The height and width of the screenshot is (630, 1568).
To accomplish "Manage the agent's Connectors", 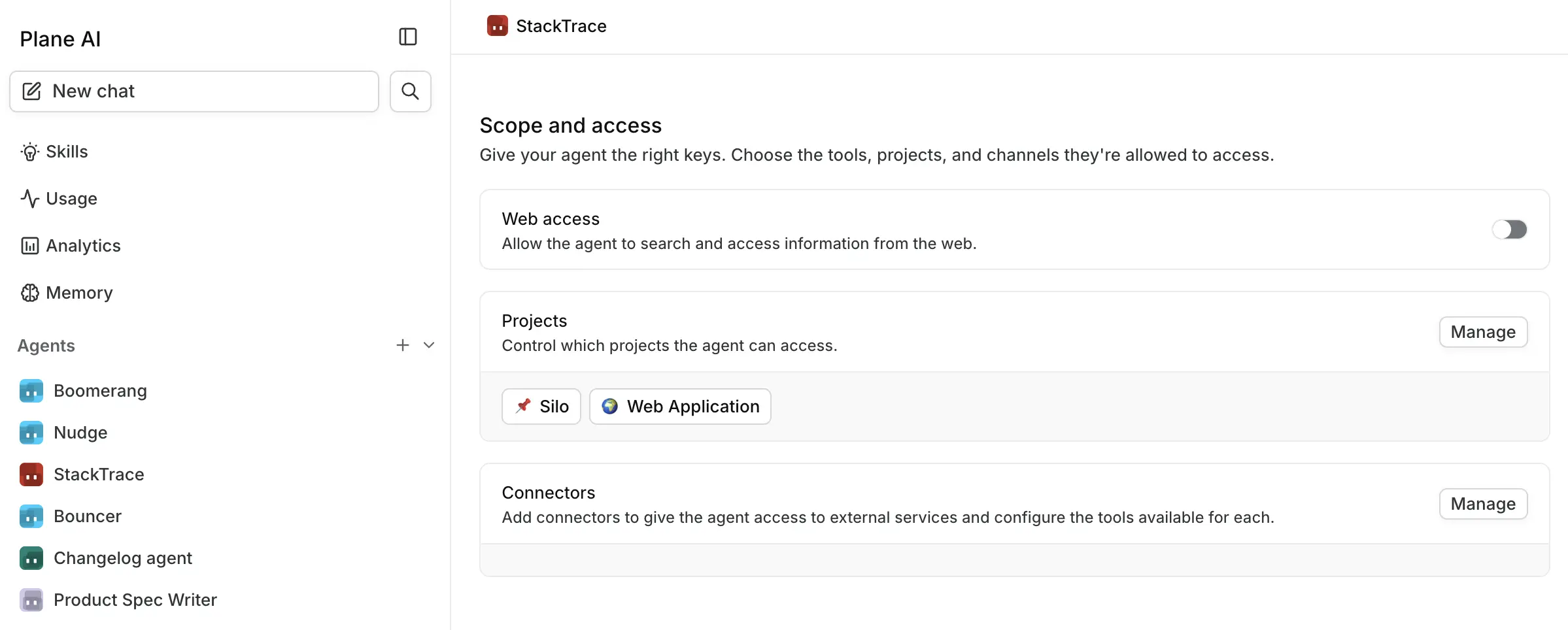I will tap(1483, 504).
